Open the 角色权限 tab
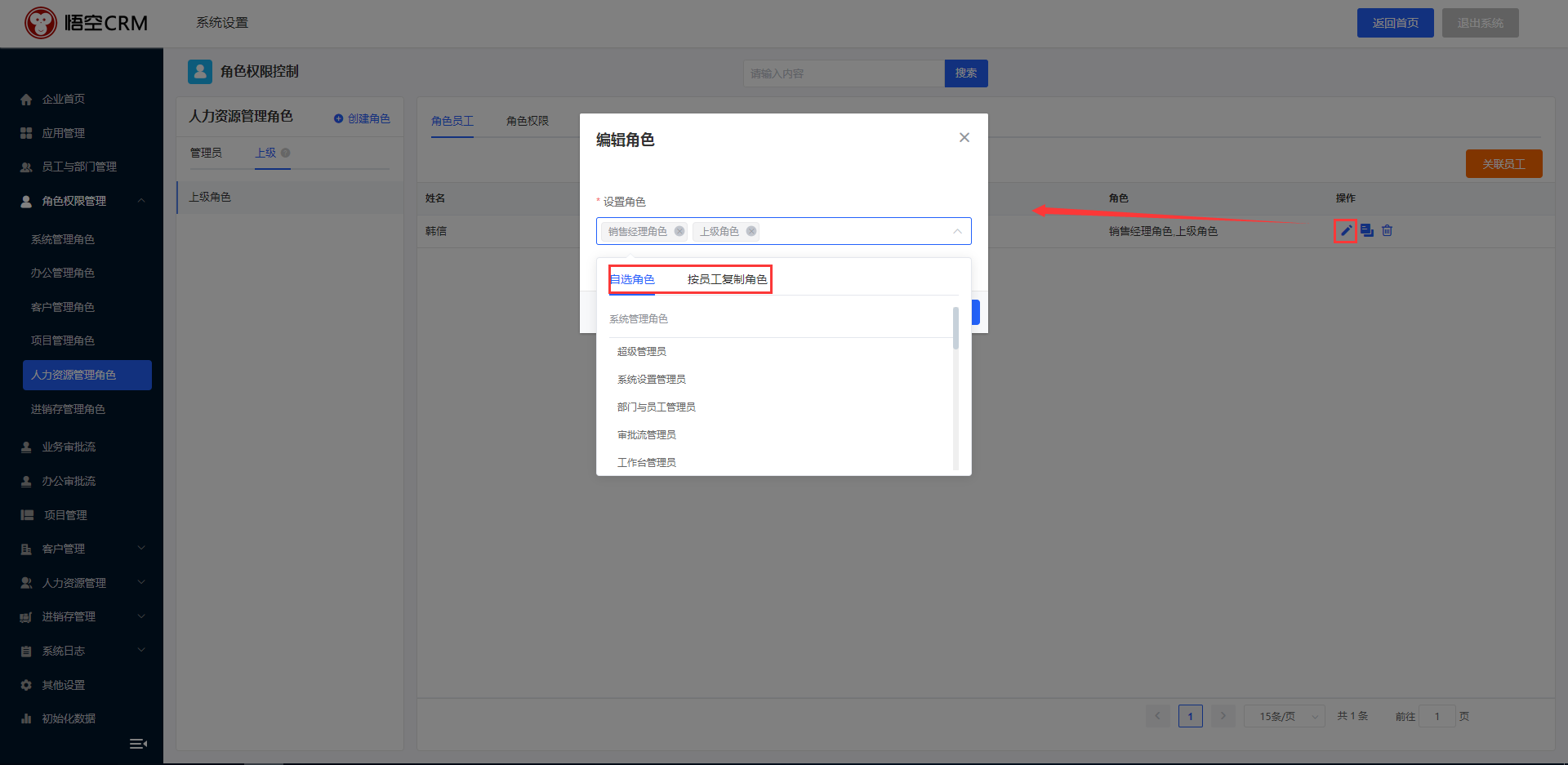This screenshot has width=1568, height=765. pyautogui.click(x=528, y=121)
